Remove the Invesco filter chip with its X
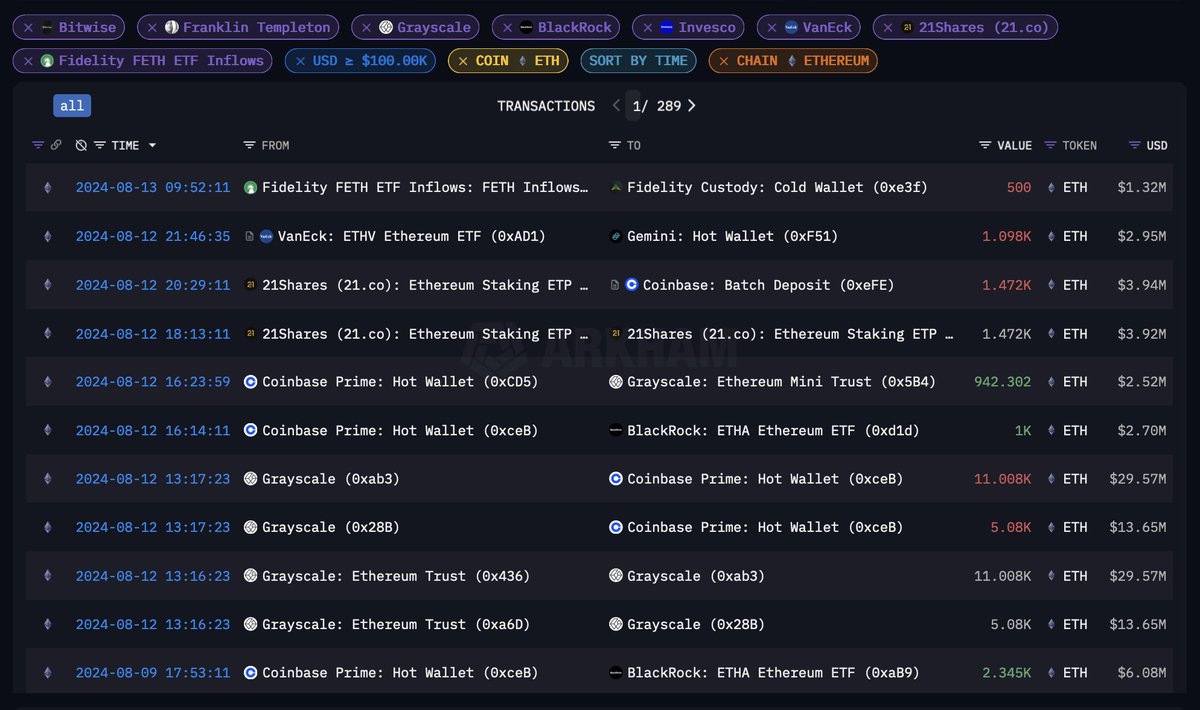The height and width of the screenshot is (710, 1200). tap(647, 28)
